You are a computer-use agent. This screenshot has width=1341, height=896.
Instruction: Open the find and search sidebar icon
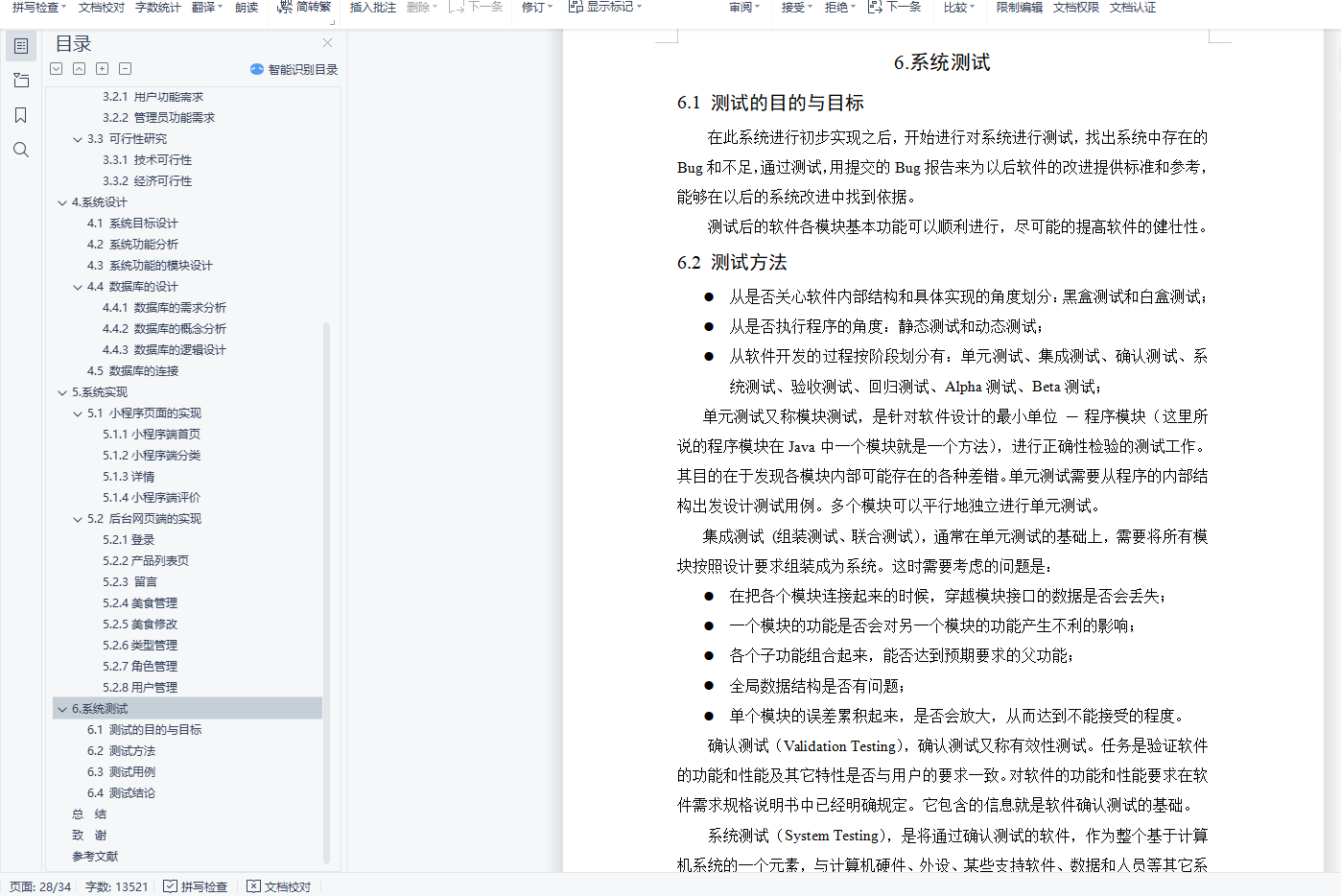[x=21, y=150]
